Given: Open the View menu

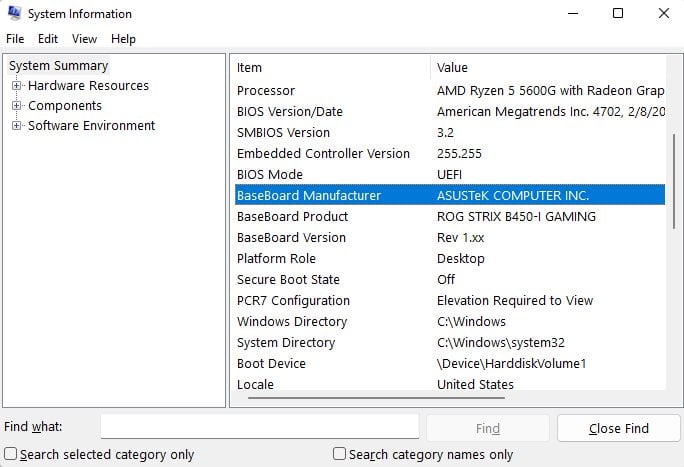Looking at the screenshot, I should point(85,39).
